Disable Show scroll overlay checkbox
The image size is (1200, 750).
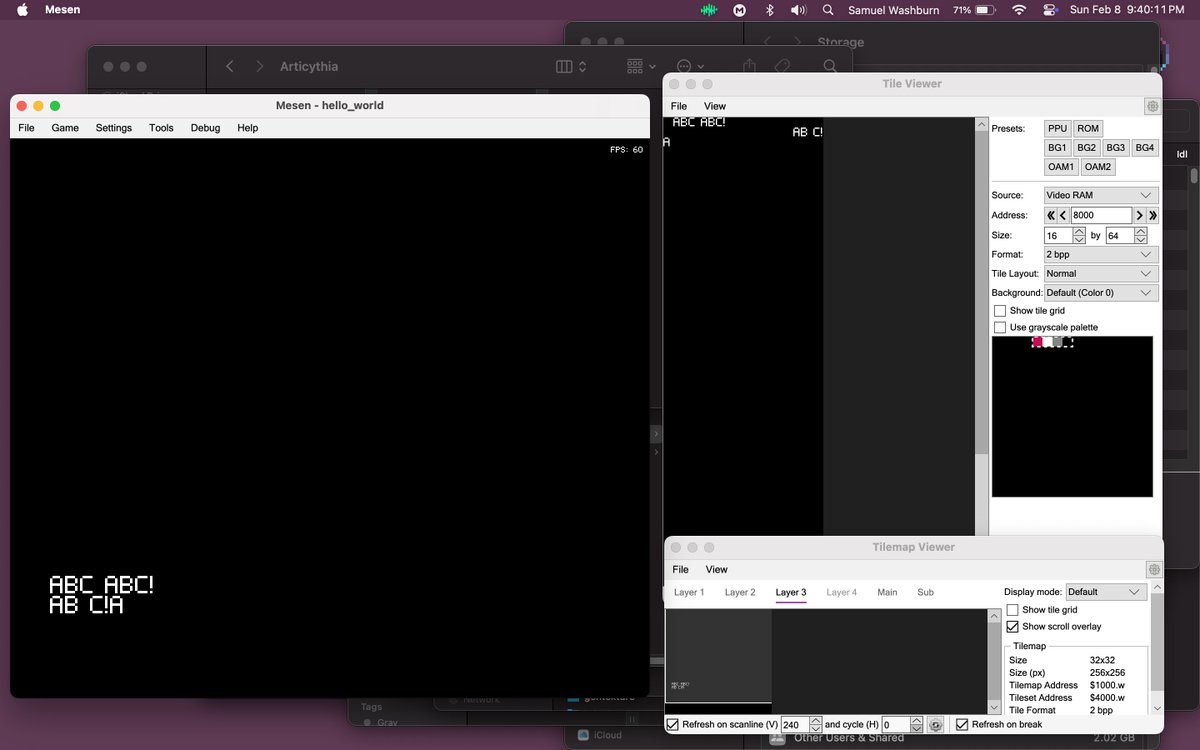click(1013, 627)
